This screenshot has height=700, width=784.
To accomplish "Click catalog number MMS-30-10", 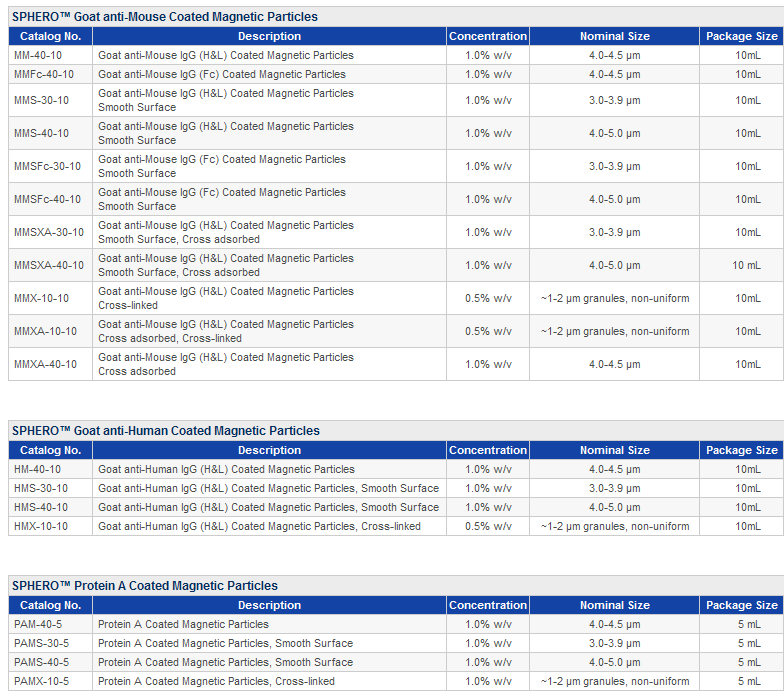I will tap(42, 100).
